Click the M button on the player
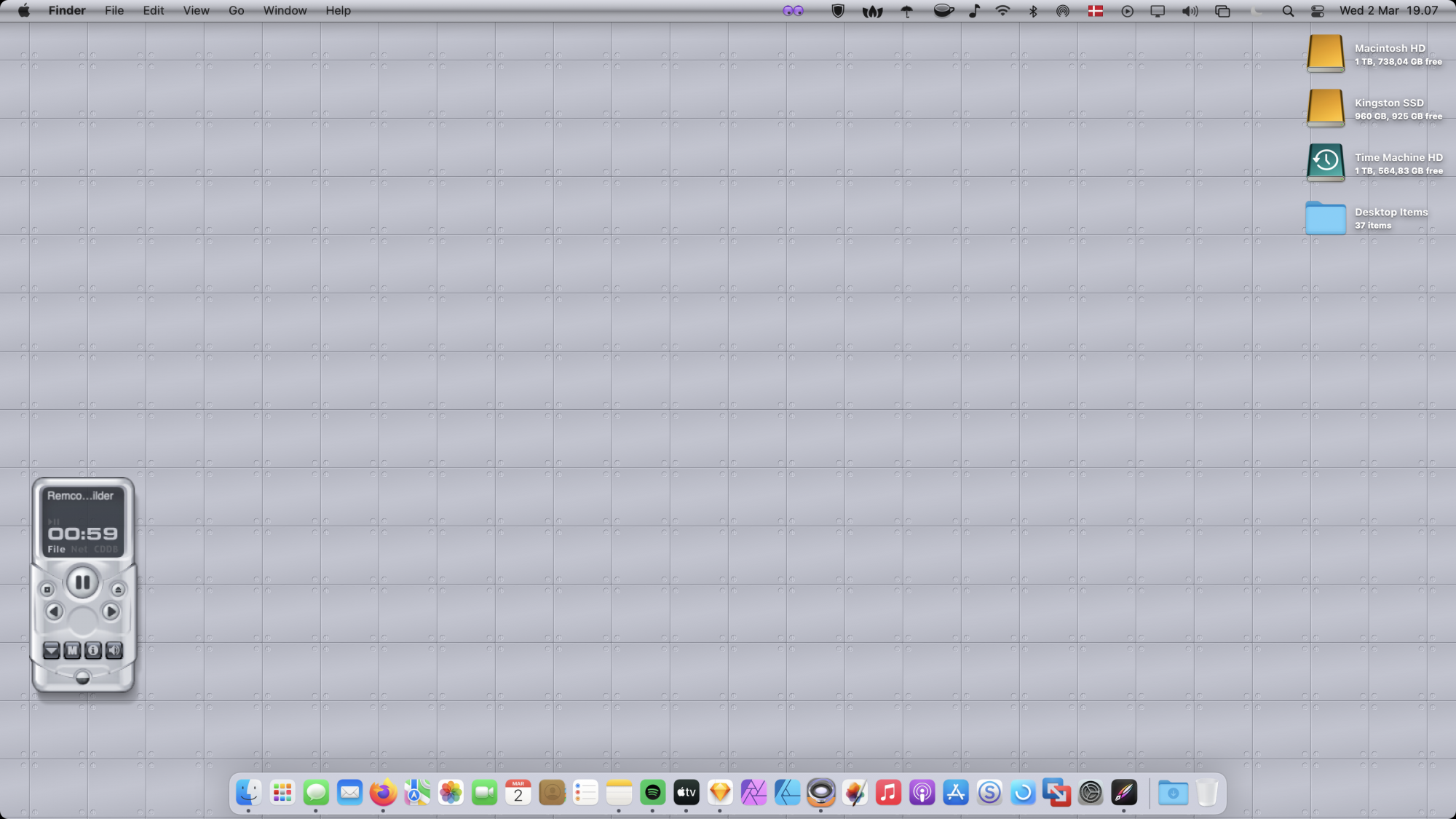This screenshot has width=1456, height=819. pyautogui.click(x=72, y=650)
